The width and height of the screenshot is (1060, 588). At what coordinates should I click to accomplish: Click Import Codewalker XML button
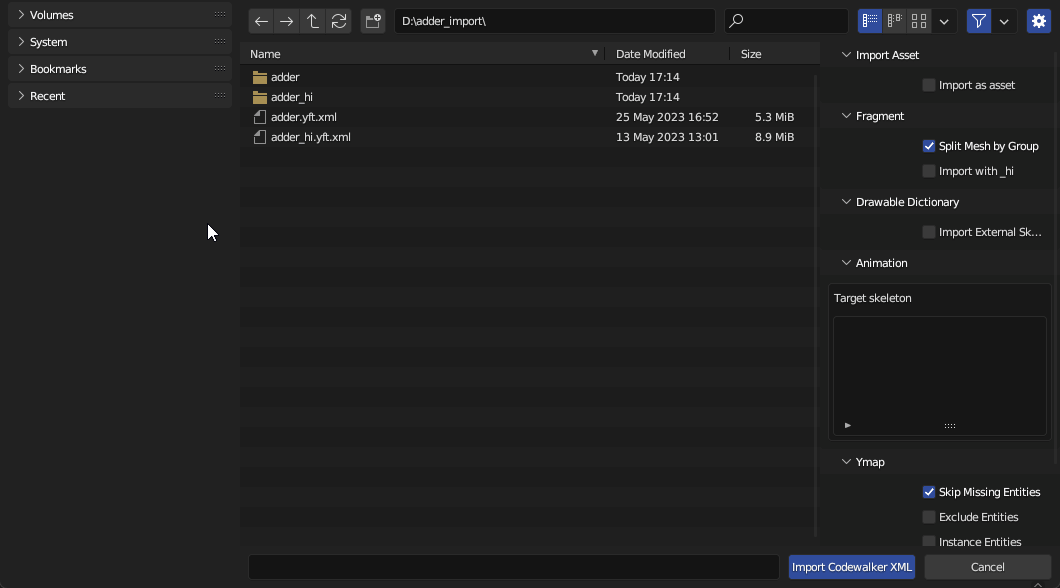point(851,567)
